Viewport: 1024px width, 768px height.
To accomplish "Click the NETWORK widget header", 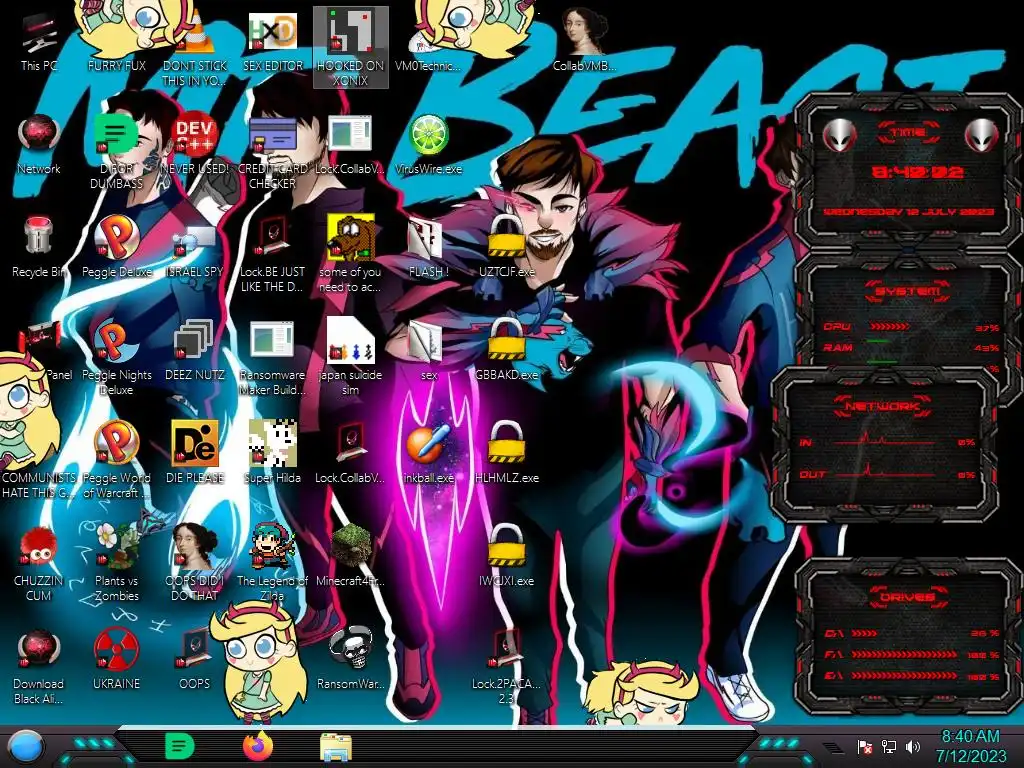I will tap(882, 406).
